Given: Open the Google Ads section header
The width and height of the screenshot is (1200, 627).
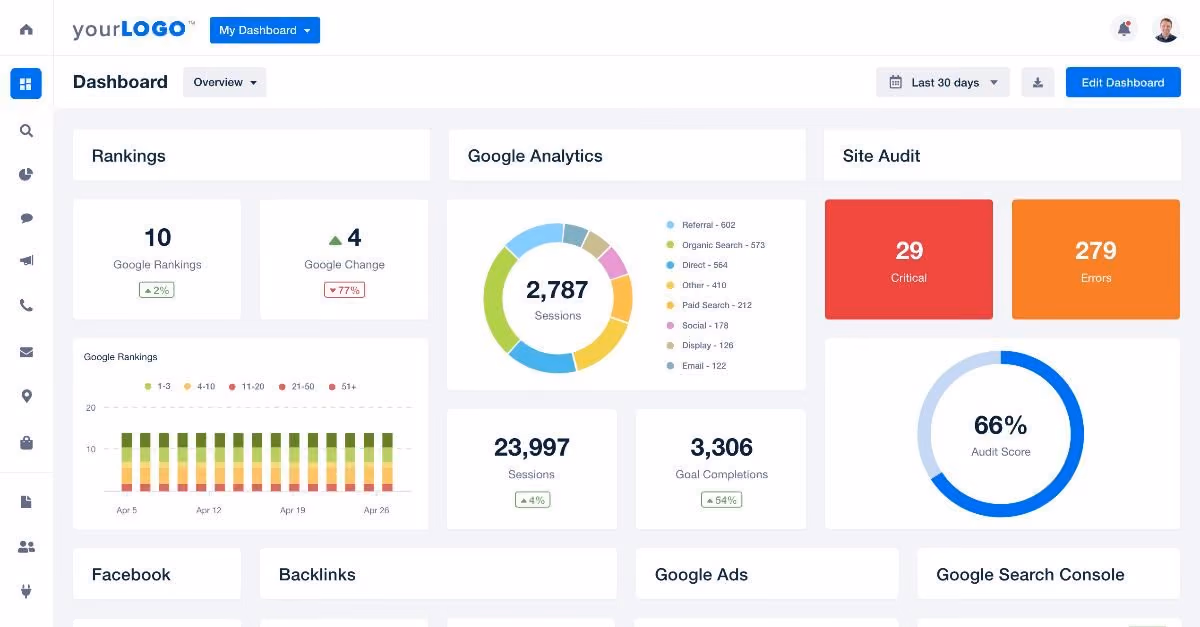Looking at the screenshot, I should point(767,574).
